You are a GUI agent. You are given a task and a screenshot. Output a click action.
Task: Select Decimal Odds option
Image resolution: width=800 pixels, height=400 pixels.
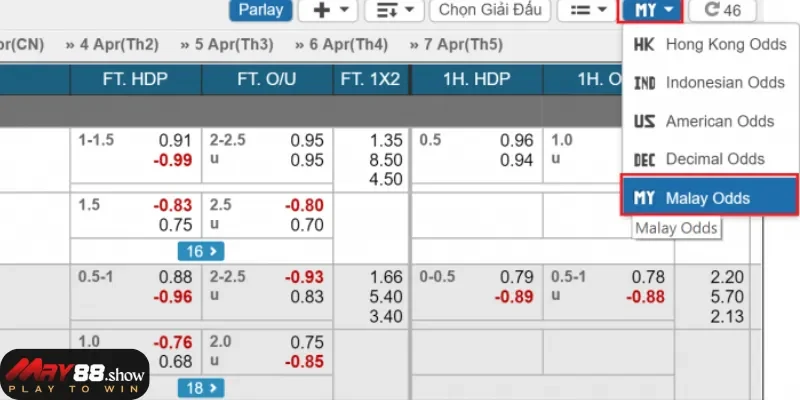click(710, 159)
